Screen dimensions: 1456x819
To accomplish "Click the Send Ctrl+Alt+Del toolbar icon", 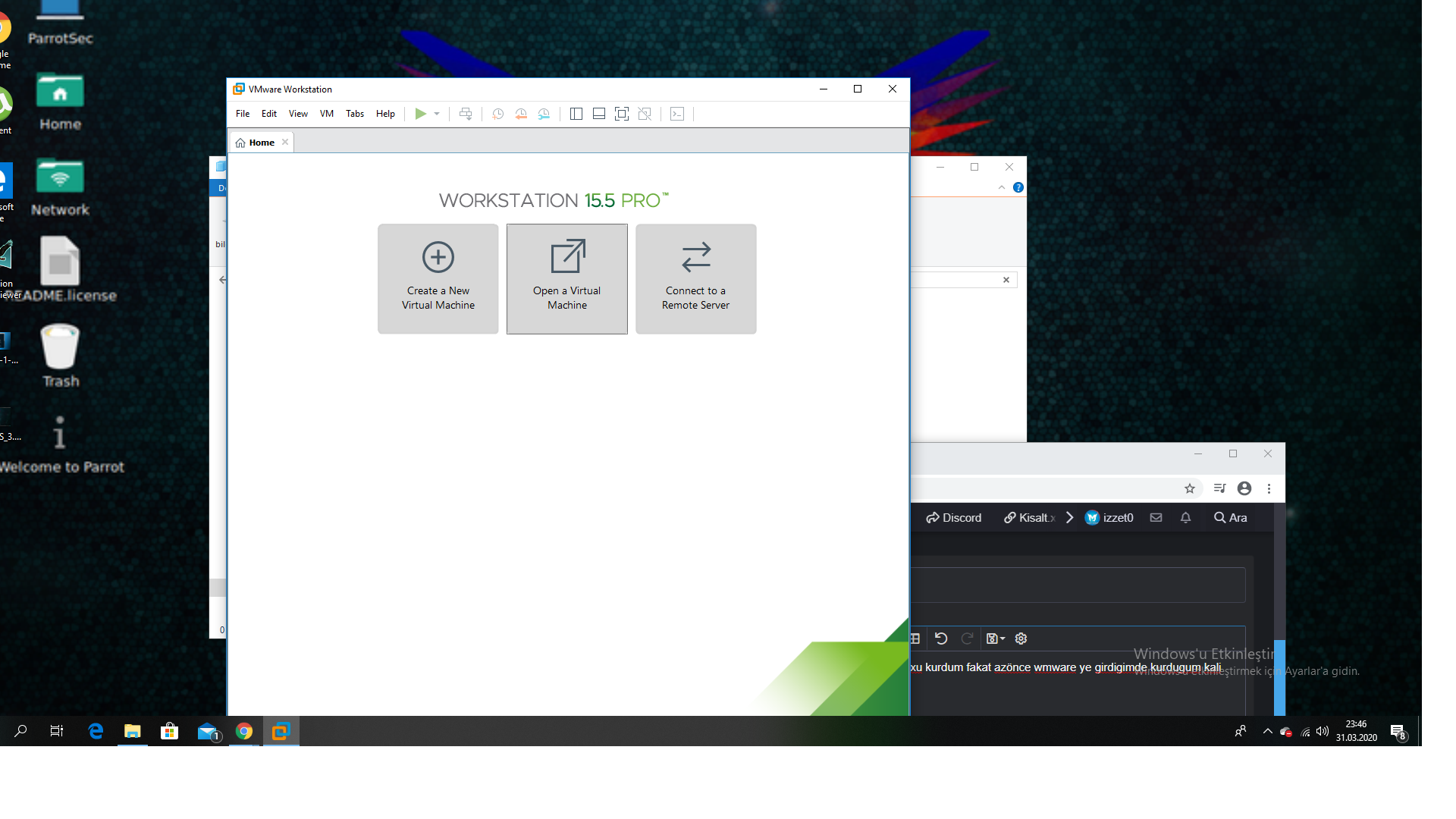I will click(x=466, y=114).
